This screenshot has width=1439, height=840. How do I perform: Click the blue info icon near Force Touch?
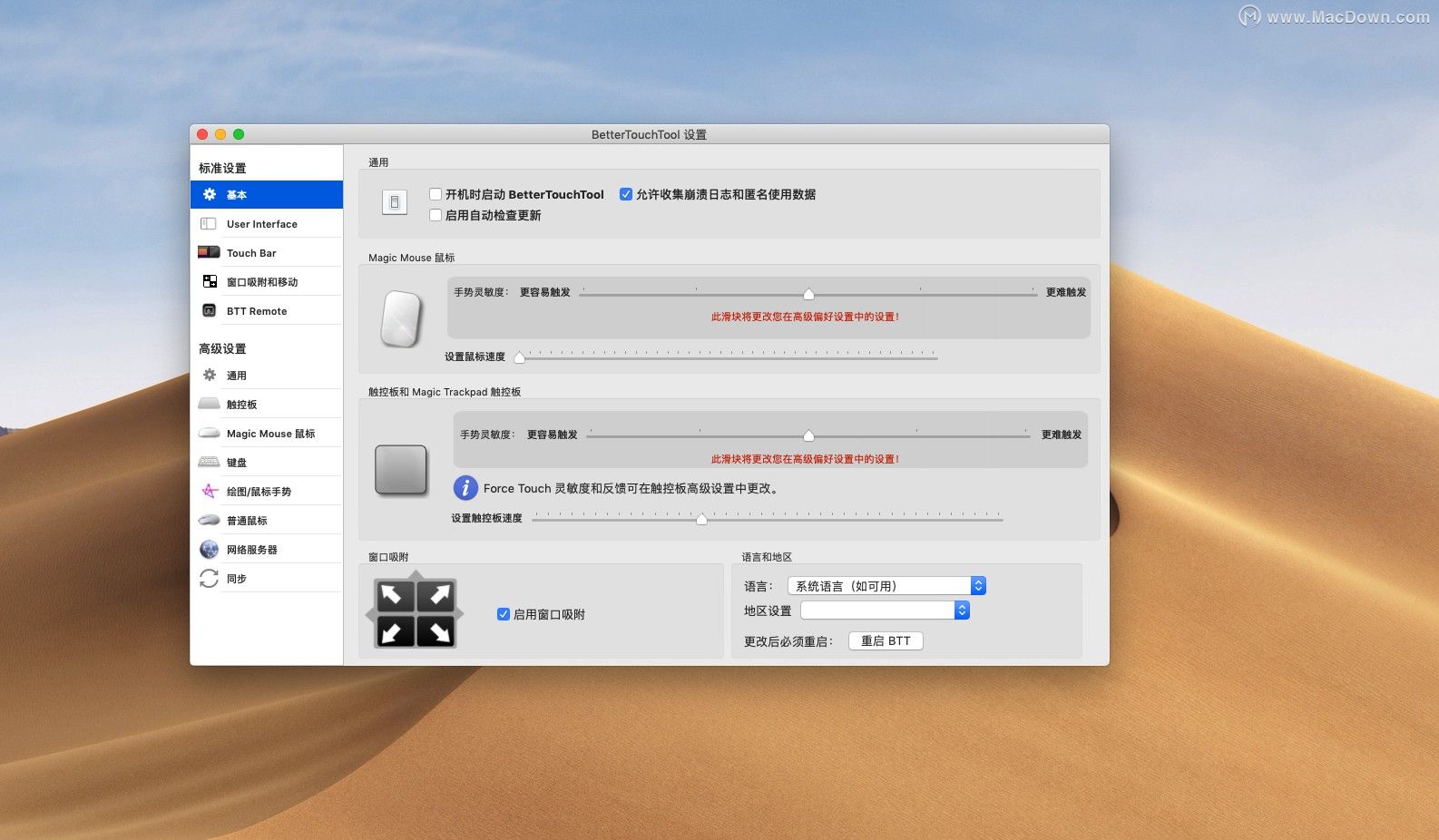pos(465,488)
